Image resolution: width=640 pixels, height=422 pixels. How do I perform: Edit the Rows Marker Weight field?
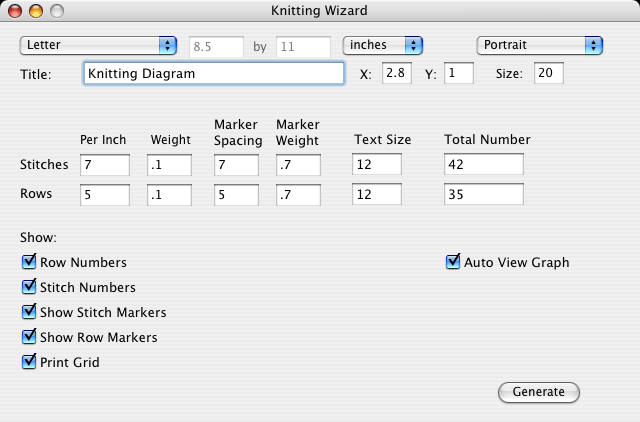tap(297, 194)
